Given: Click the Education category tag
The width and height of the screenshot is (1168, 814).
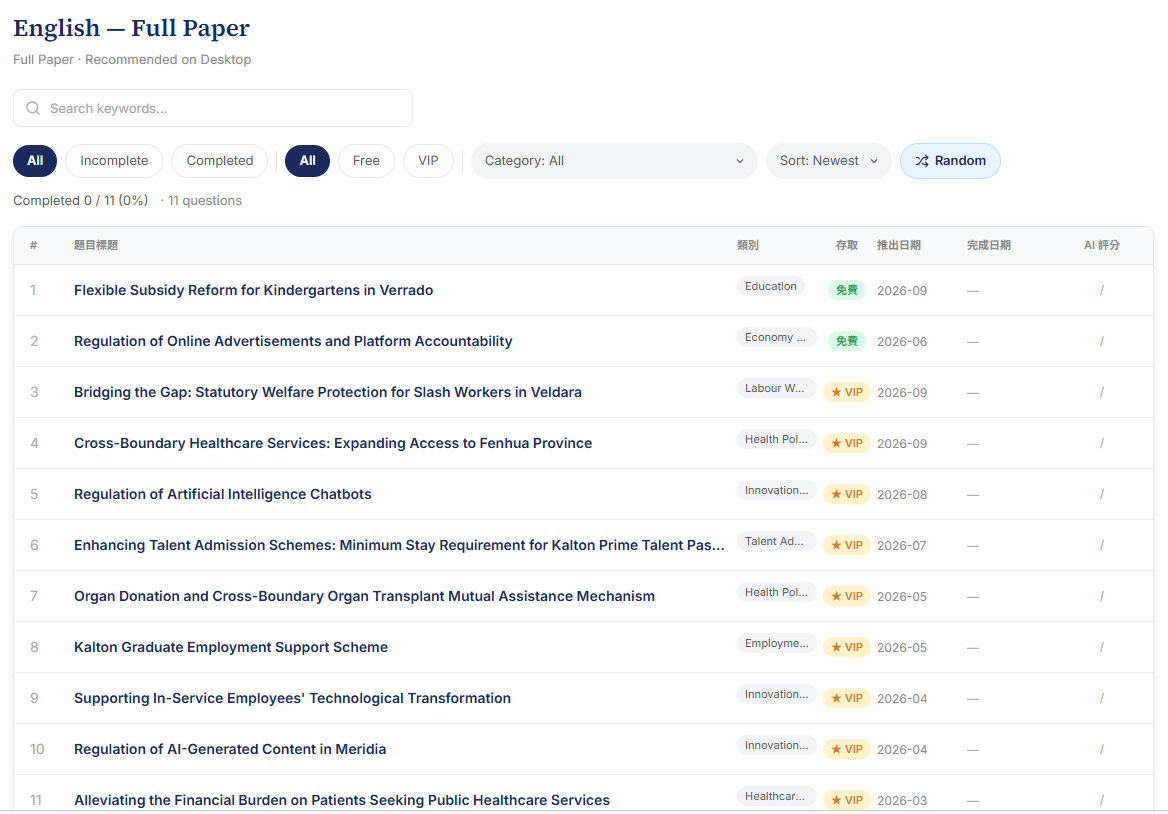Looking at the screenshot, I should (771, 287).
